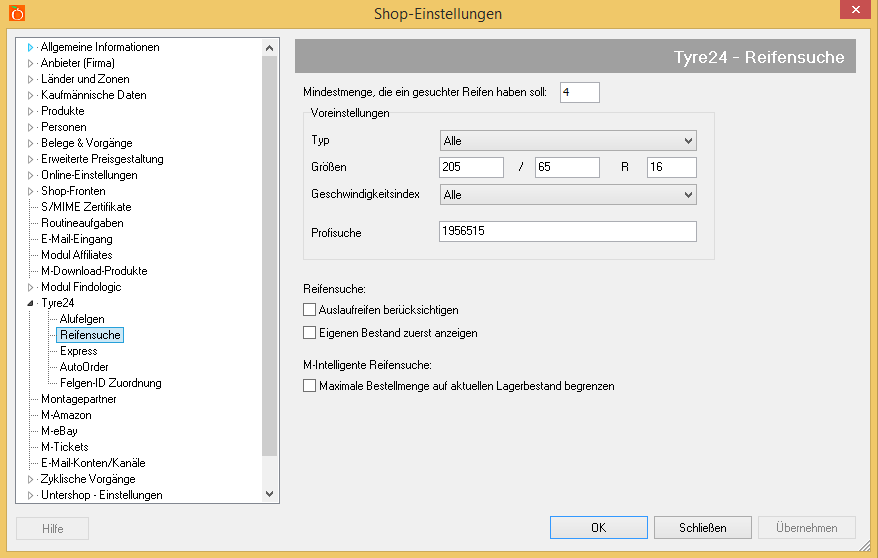Collapse the Tyre24 tree node

(x=31, y=303)
